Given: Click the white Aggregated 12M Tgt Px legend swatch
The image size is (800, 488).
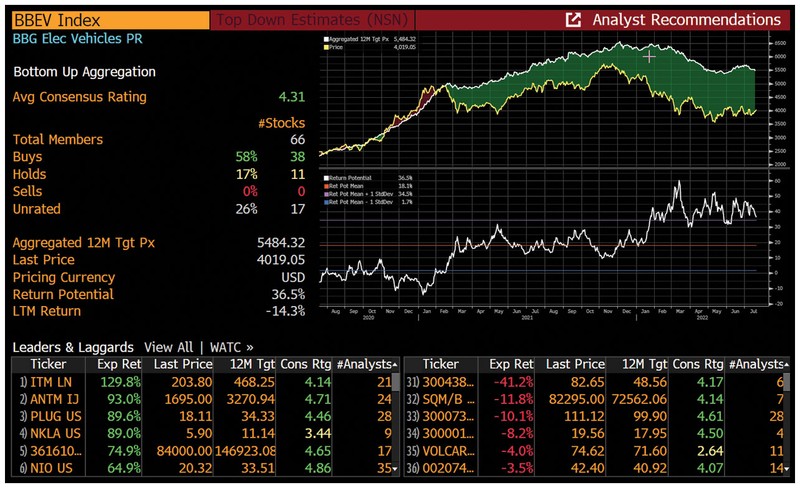Looking at the screenshot, I should click(x=327, y=39).
